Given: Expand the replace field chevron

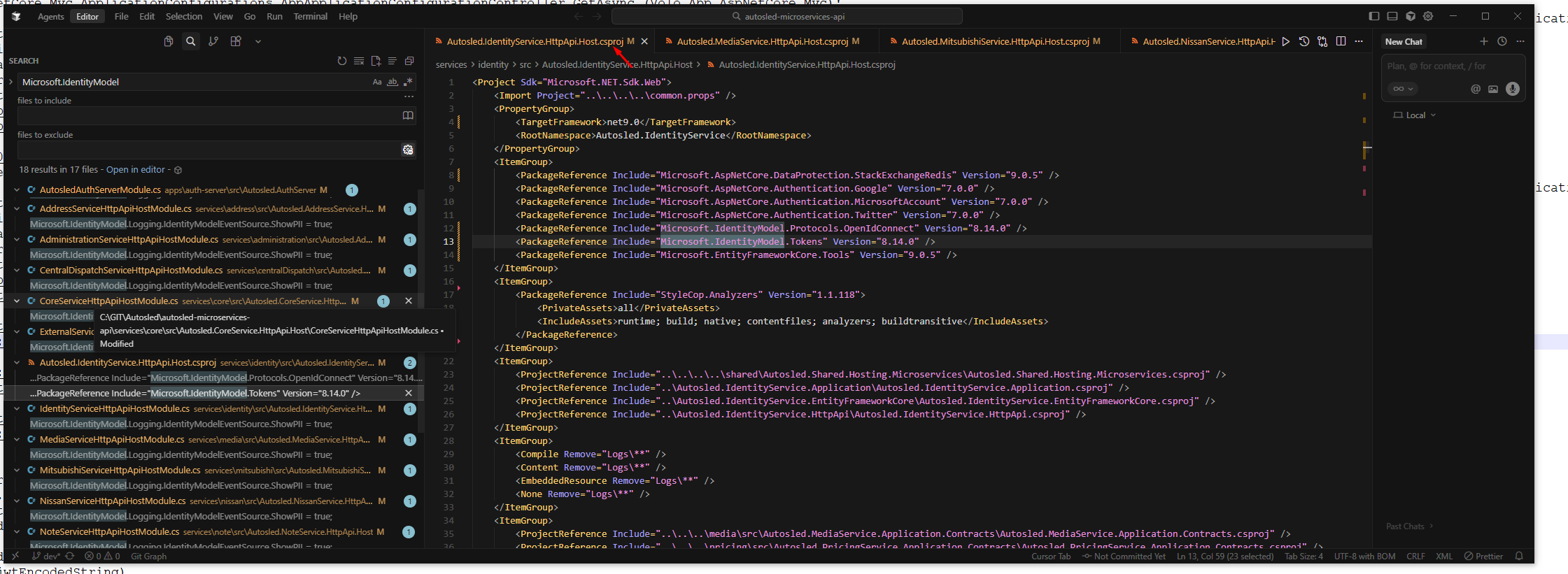Looking at the screenshot, I should pos(10,82).
